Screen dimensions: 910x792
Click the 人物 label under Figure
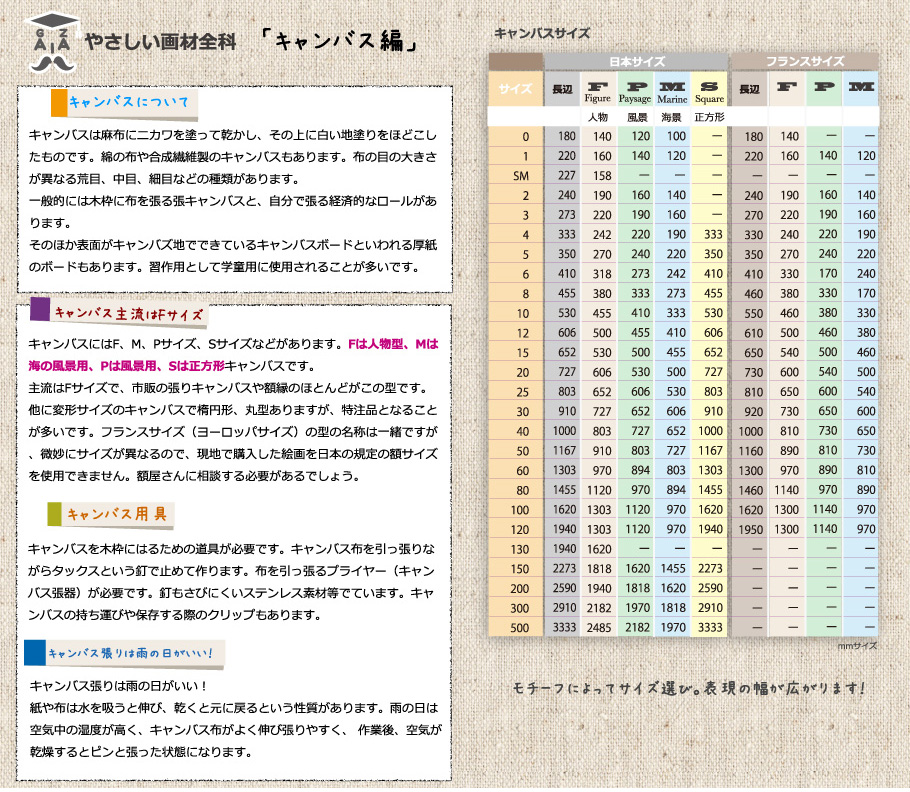tap(598, 117)
